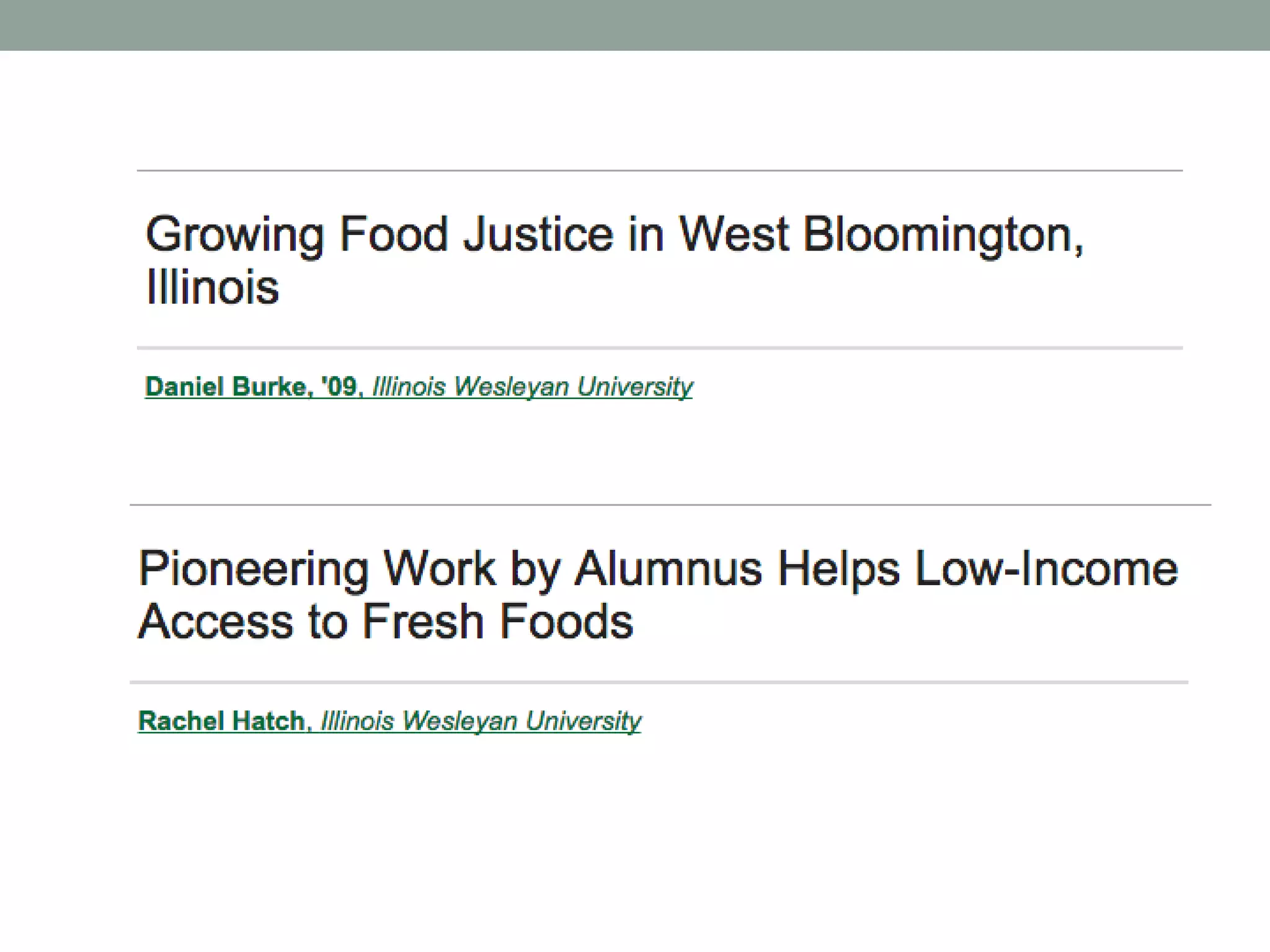Viewport: 1270px width, 952px height.
Task: Click the word Illinois on headline's second line
Action: point(213,287)
